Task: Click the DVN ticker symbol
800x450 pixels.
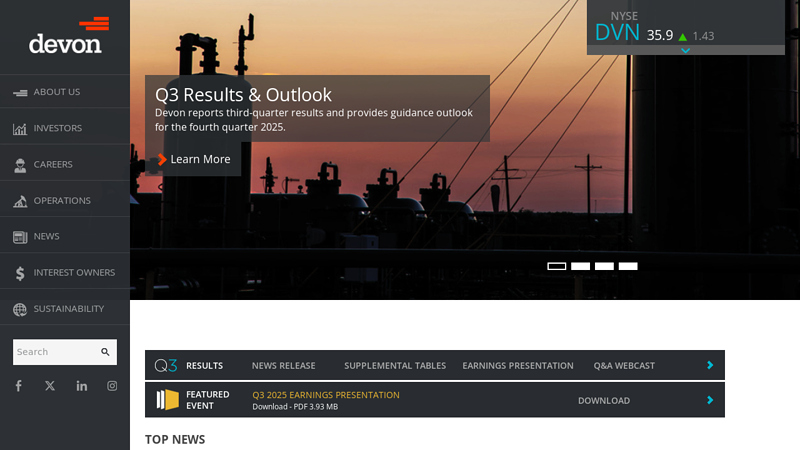Action: point(617,33)
